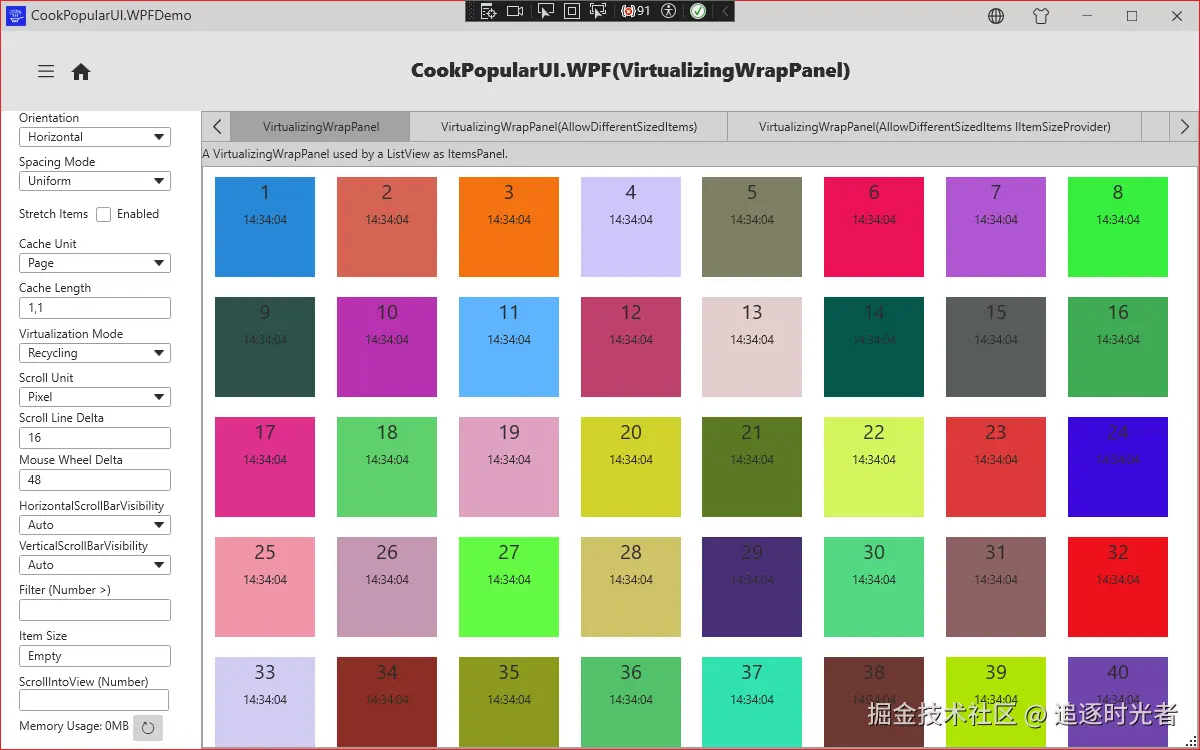
Task: Click the green checkmark hot reload icon
Action: (x=698, y=11)
